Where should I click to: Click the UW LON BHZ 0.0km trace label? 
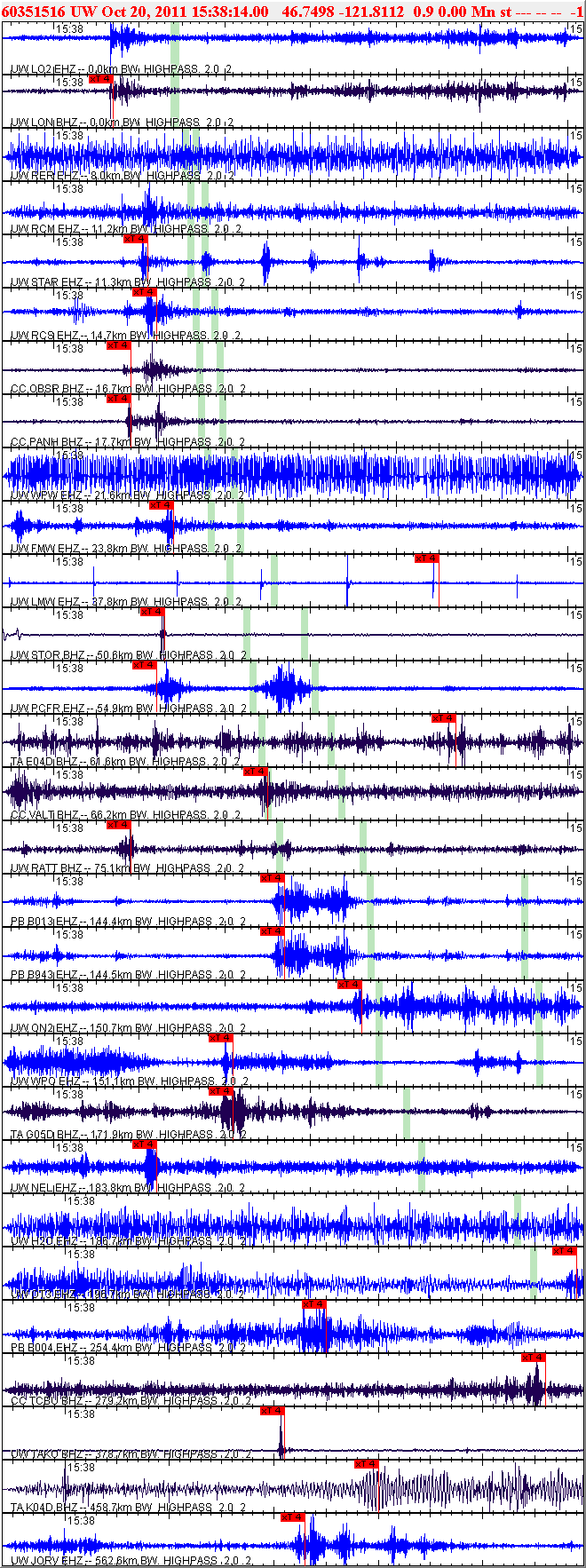pyautogui.click(x=123, y=123)
